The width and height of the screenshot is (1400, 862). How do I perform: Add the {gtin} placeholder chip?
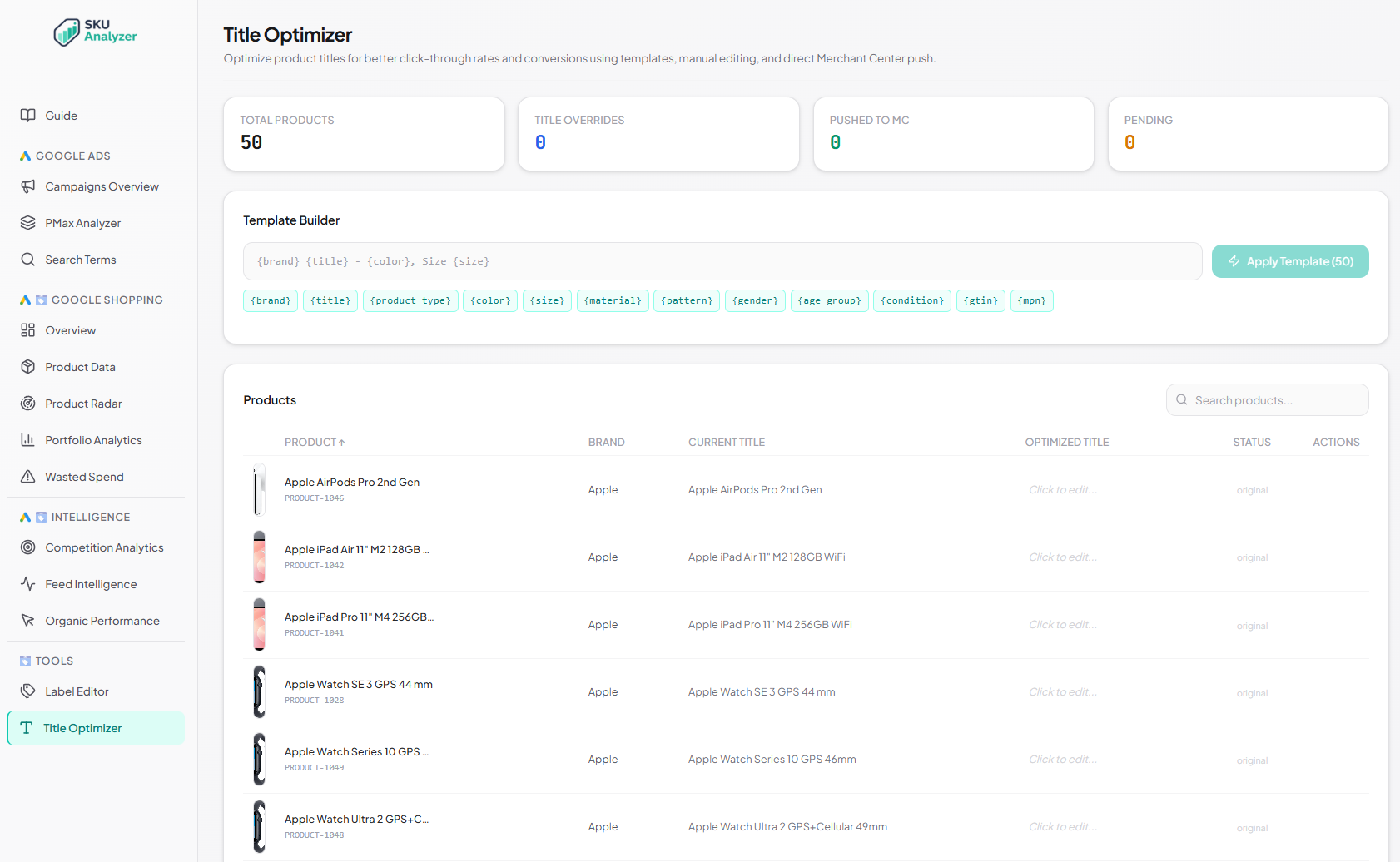(980, 300)
